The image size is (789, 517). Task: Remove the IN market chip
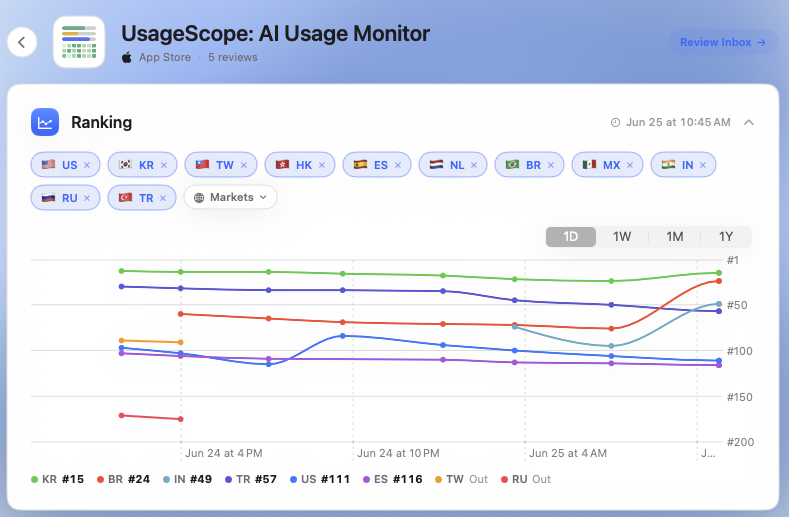[702, 165]
